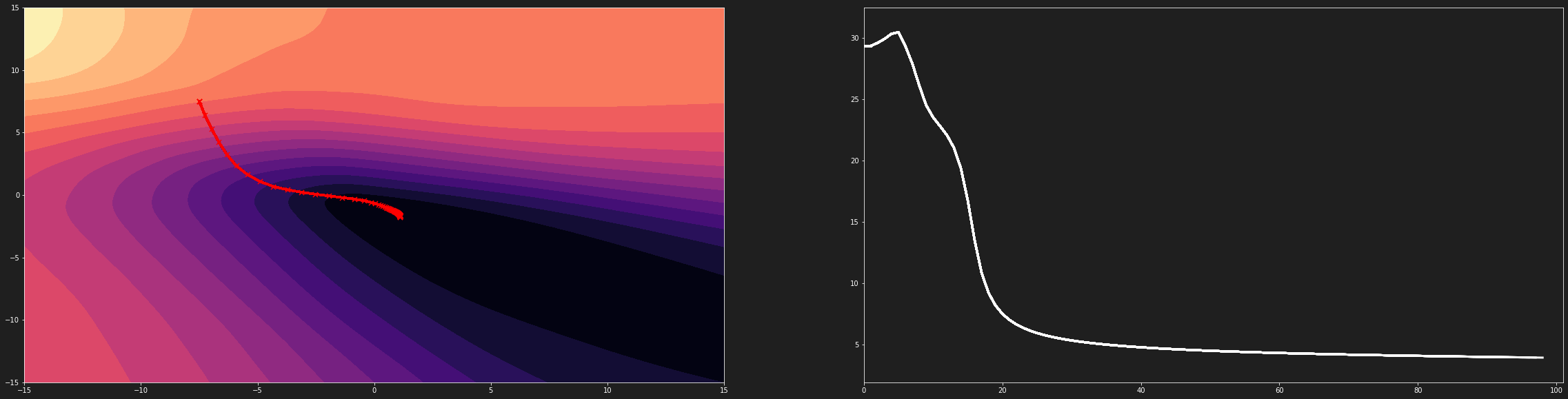Click the loss plot's x-axis tick label 80
1568x399 pixels.
[1418, 390]
